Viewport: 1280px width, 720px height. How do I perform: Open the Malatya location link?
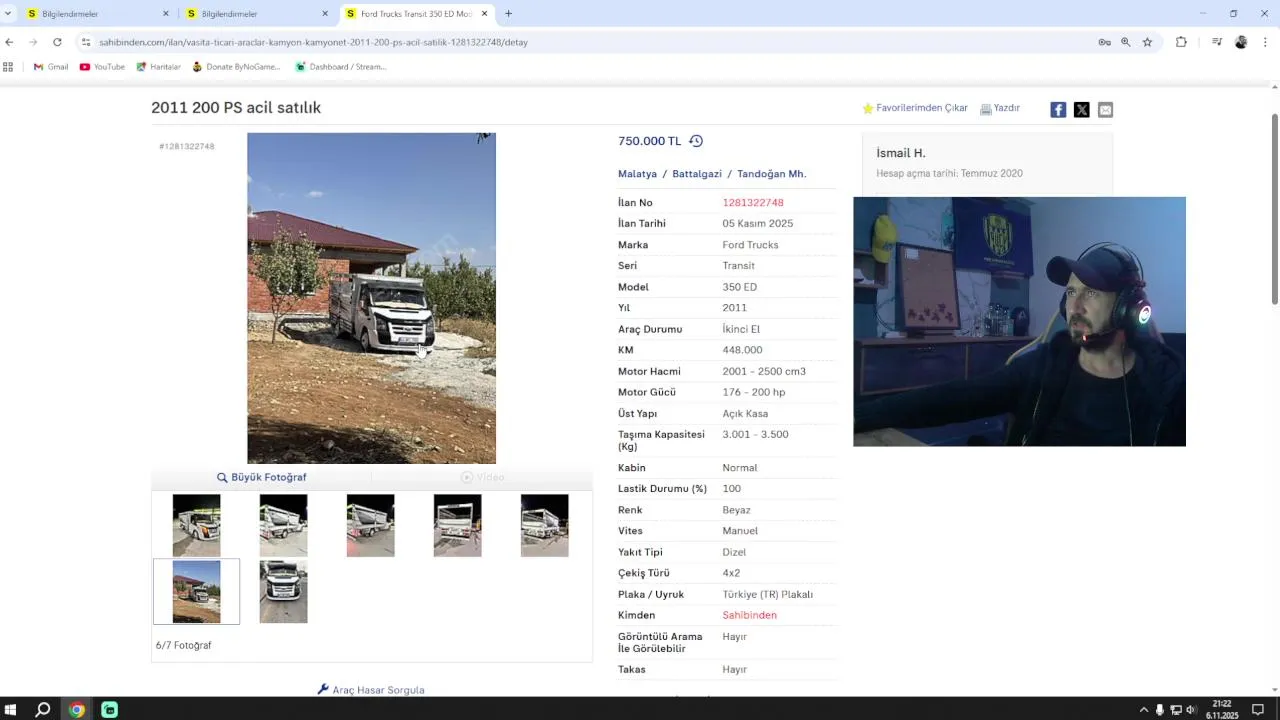click(x=637, y=174)
